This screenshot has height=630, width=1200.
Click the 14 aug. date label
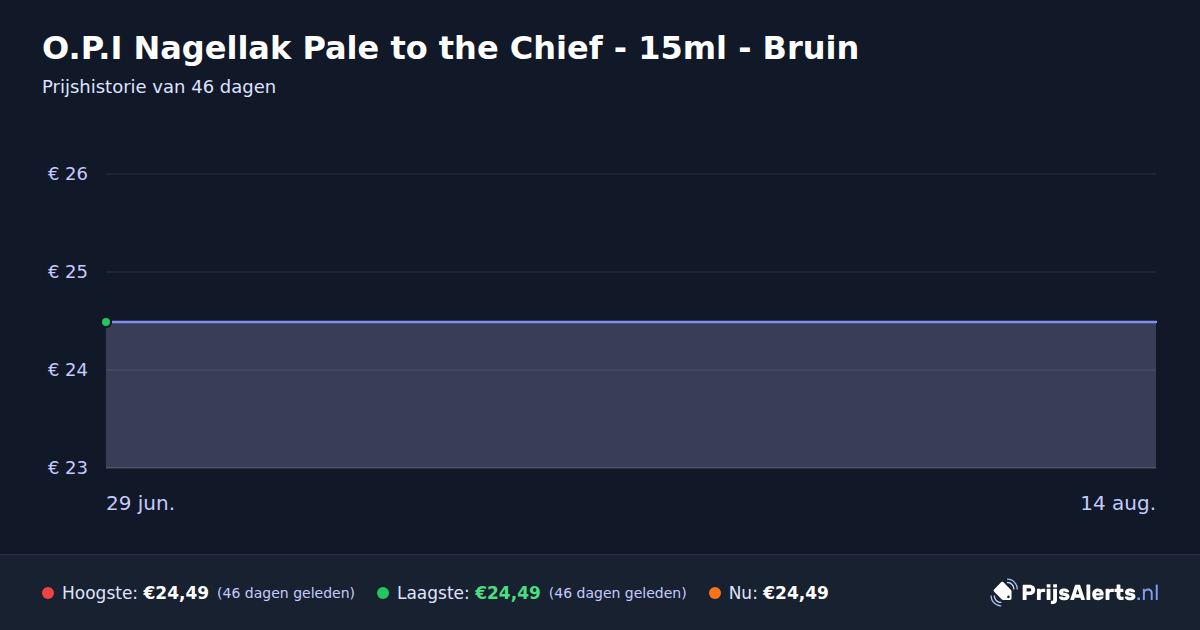(1118, 504)
